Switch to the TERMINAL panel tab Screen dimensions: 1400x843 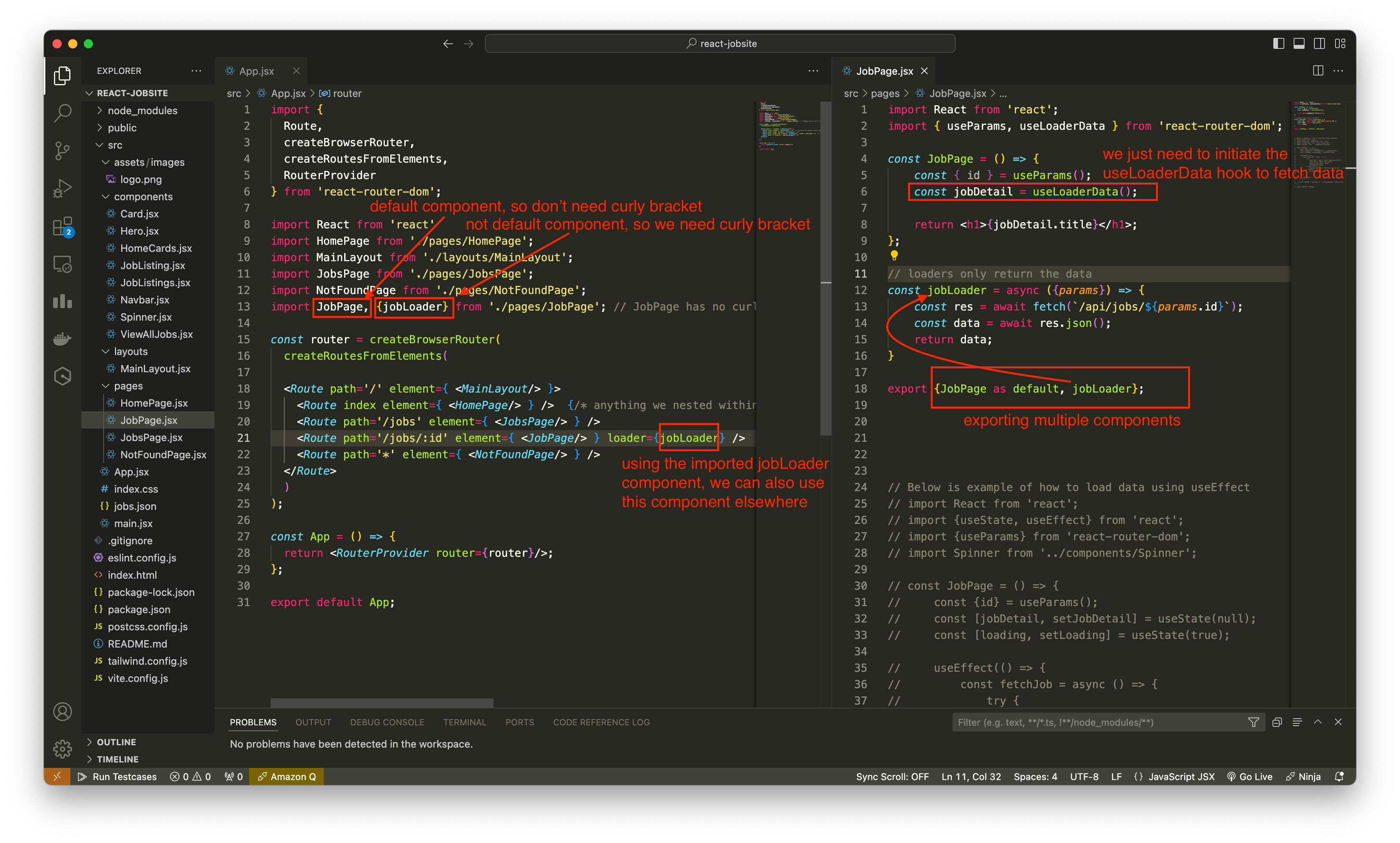coord(464,722)
